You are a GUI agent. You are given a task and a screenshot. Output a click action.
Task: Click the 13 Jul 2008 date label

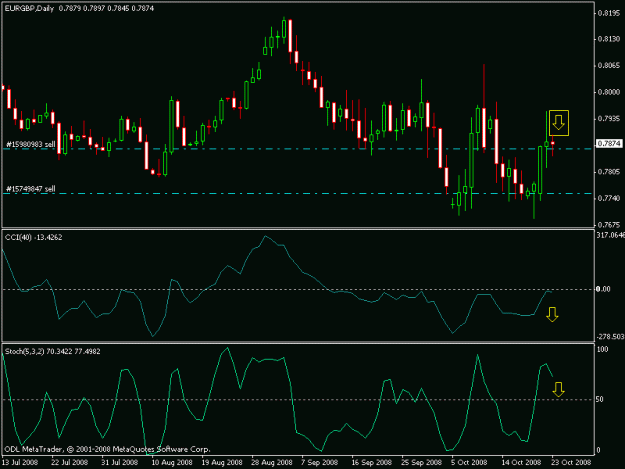click(20, 462)
